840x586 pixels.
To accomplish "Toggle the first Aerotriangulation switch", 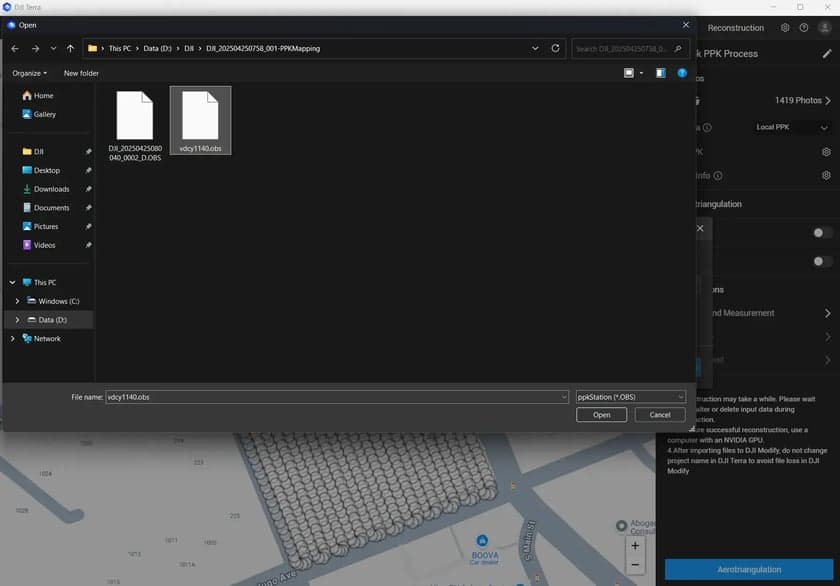I will coord(822,232).
